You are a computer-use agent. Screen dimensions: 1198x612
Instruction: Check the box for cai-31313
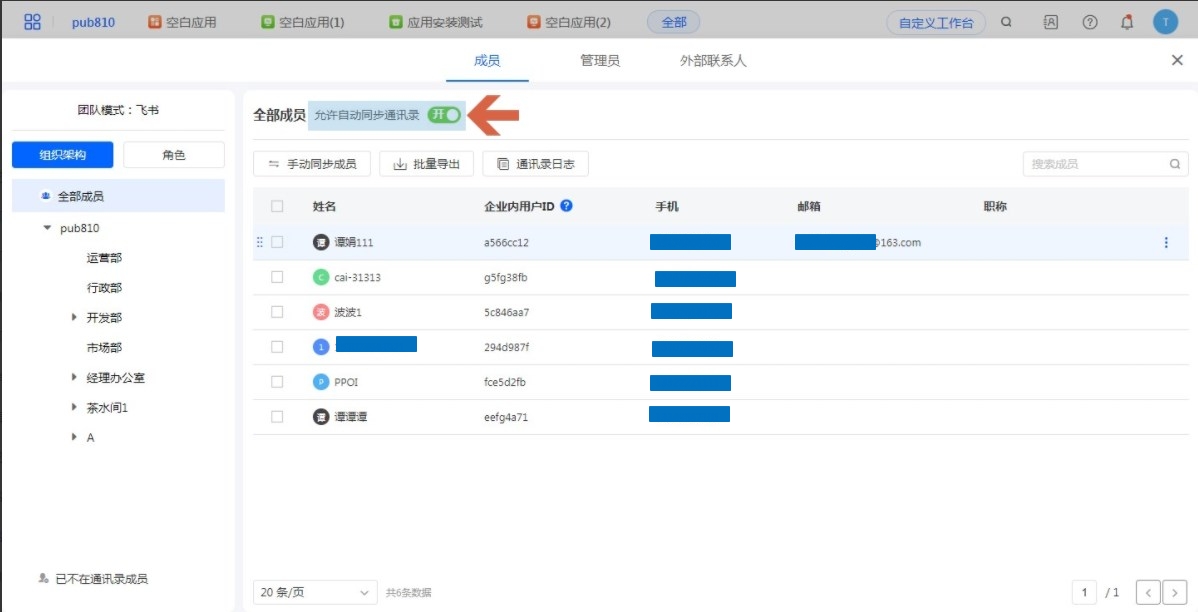277,277
